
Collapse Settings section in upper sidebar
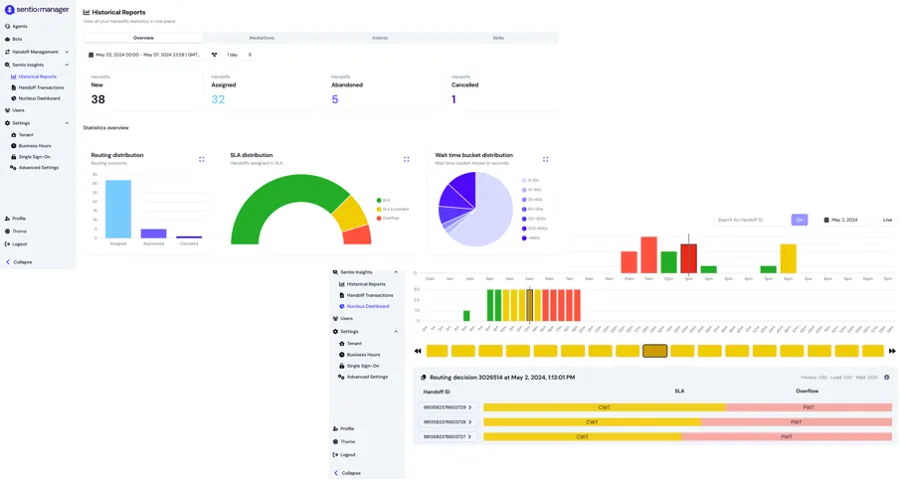point(67,123)
